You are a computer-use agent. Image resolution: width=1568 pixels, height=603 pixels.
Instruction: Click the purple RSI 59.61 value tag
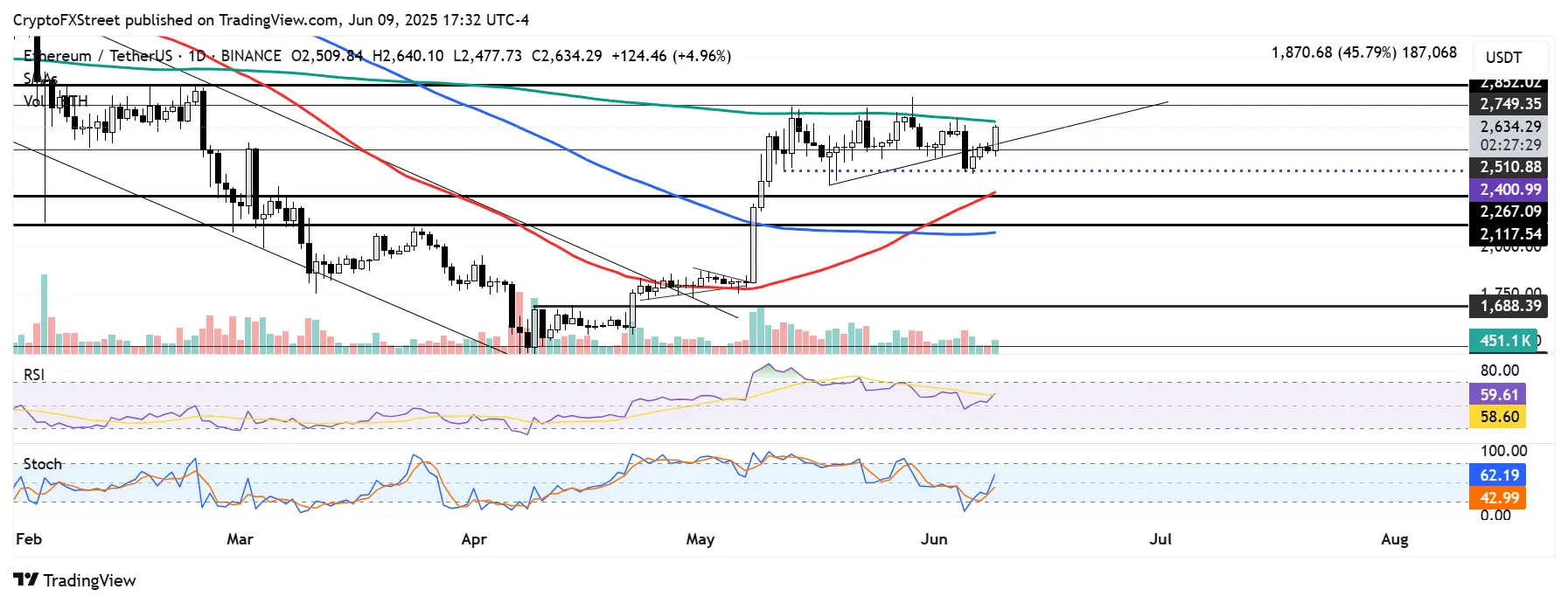1499,395
